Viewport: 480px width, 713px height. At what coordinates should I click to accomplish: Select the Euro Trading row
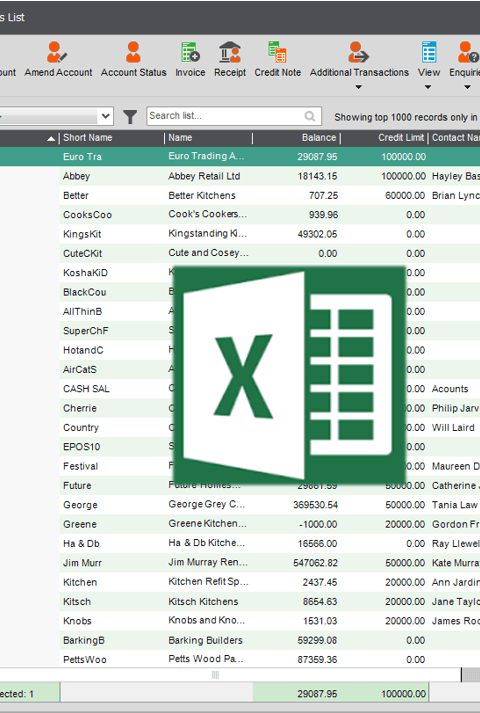[x=240, y=156]
